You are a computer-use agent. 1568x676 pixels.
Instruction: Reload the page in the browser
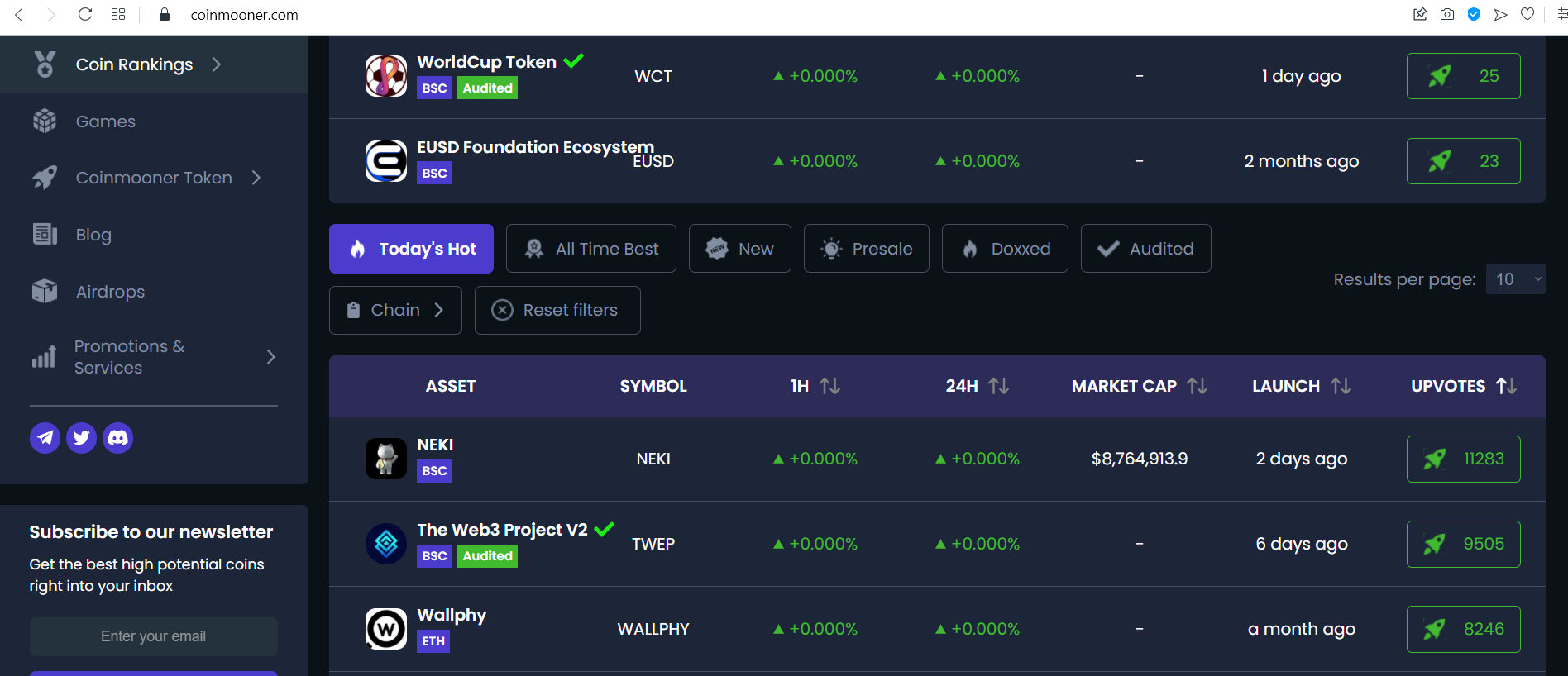coord(85,15)
